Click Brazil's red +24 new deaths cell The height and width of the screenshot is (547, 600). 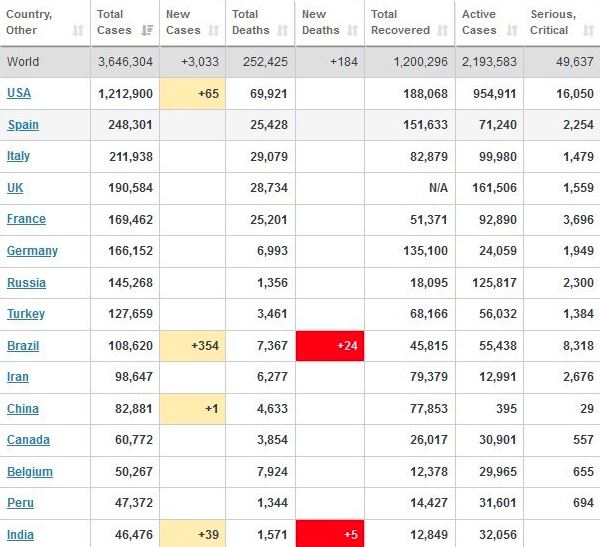point(330,346)
